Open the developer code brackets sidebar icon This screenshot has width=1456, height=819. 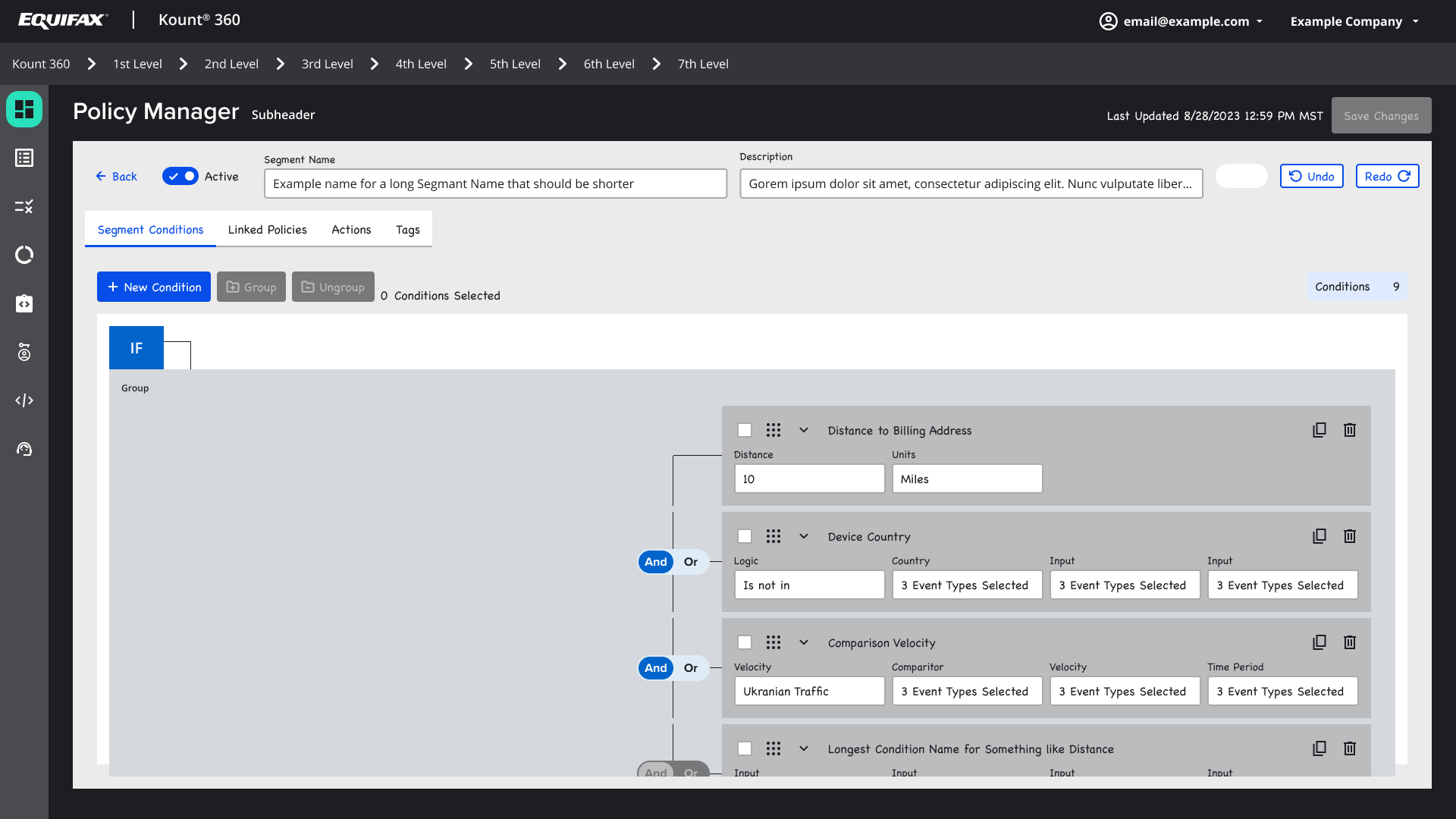click(x=24, y=400)
